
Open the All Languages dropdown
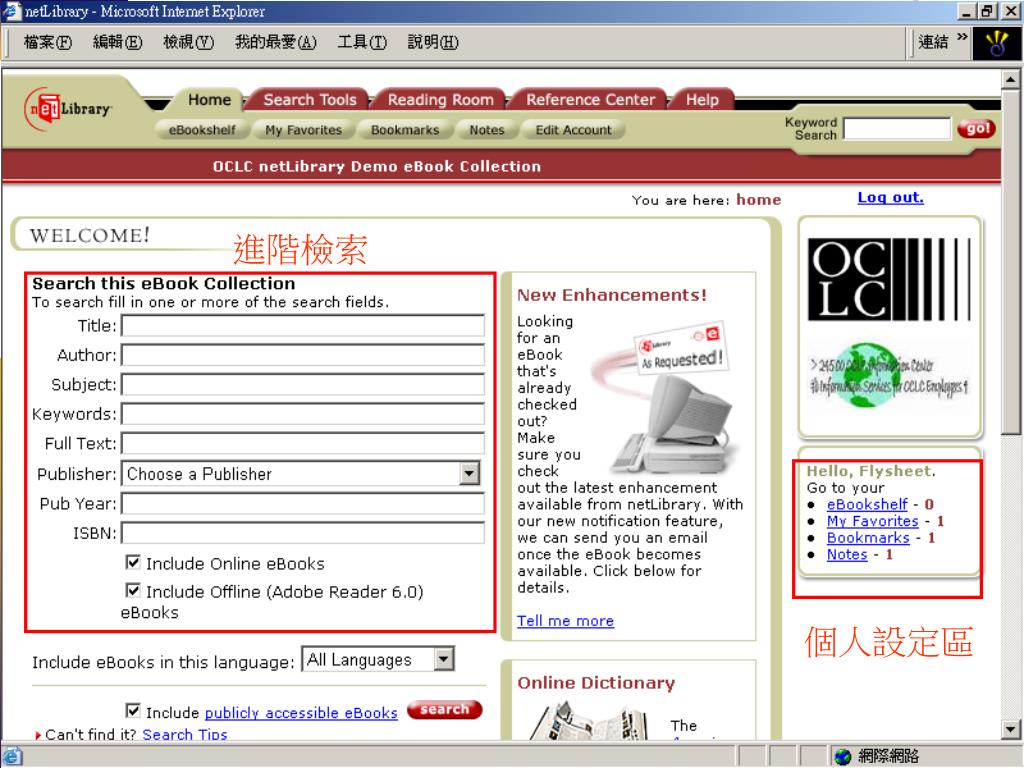pos(443,659)
